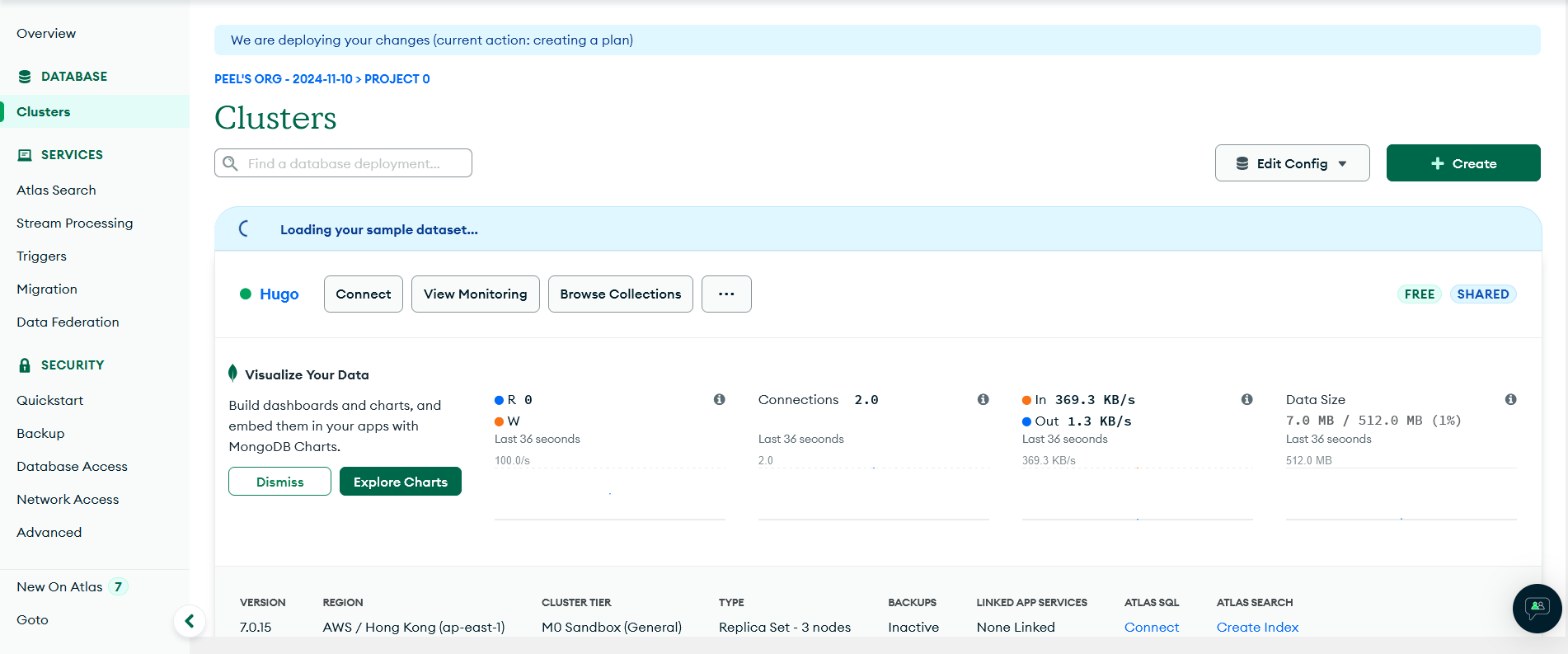Image resolution: width=1568 pixels, height=654 pixels.
Task: Go to Overview in sidebar
Action: point(46,33)
